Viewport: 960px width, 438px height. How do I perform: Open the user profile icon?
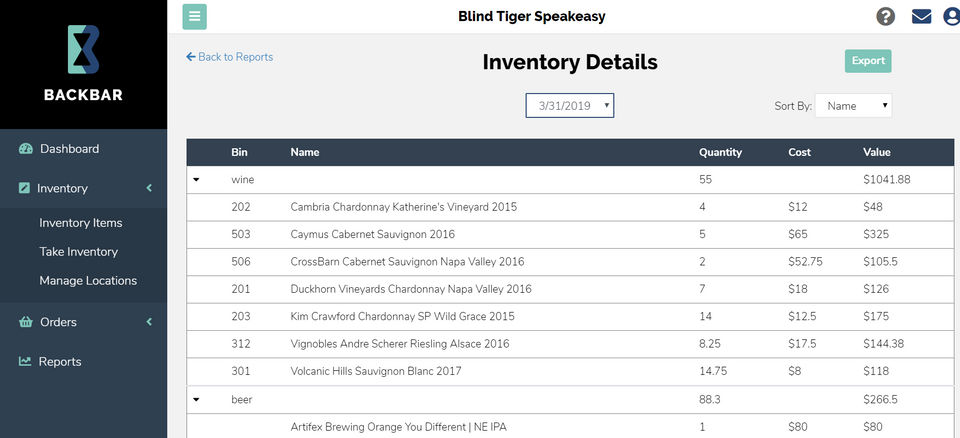[953, 17]
